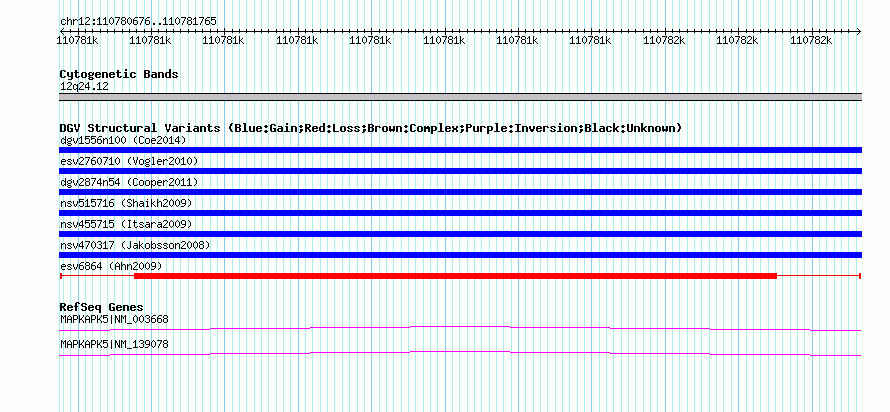890x412 pixels.
Task: Open the MAPKAPK5|NM_003668 gene label
Action: point(114,319)
